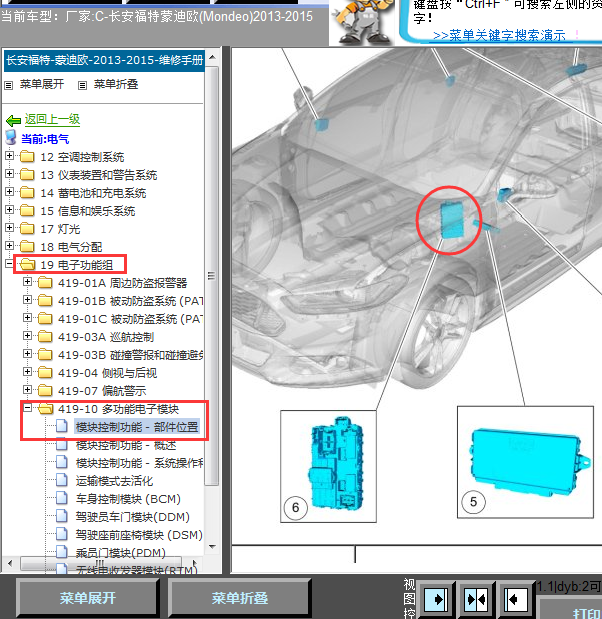Viewport: 602px width, 619px height.
Task: Click the view control left-arrow icon
Action: coord(515,600)
